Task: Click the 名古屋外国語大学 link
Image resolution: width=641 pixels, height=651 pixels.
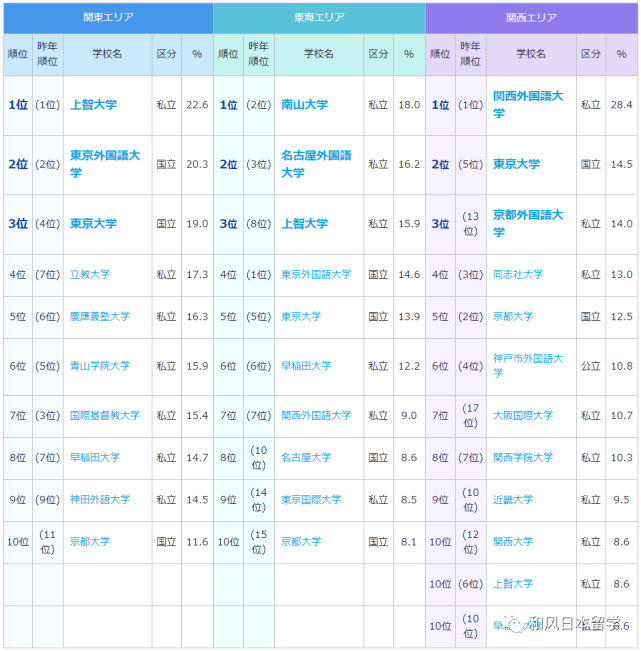Action: coord(316,164)
